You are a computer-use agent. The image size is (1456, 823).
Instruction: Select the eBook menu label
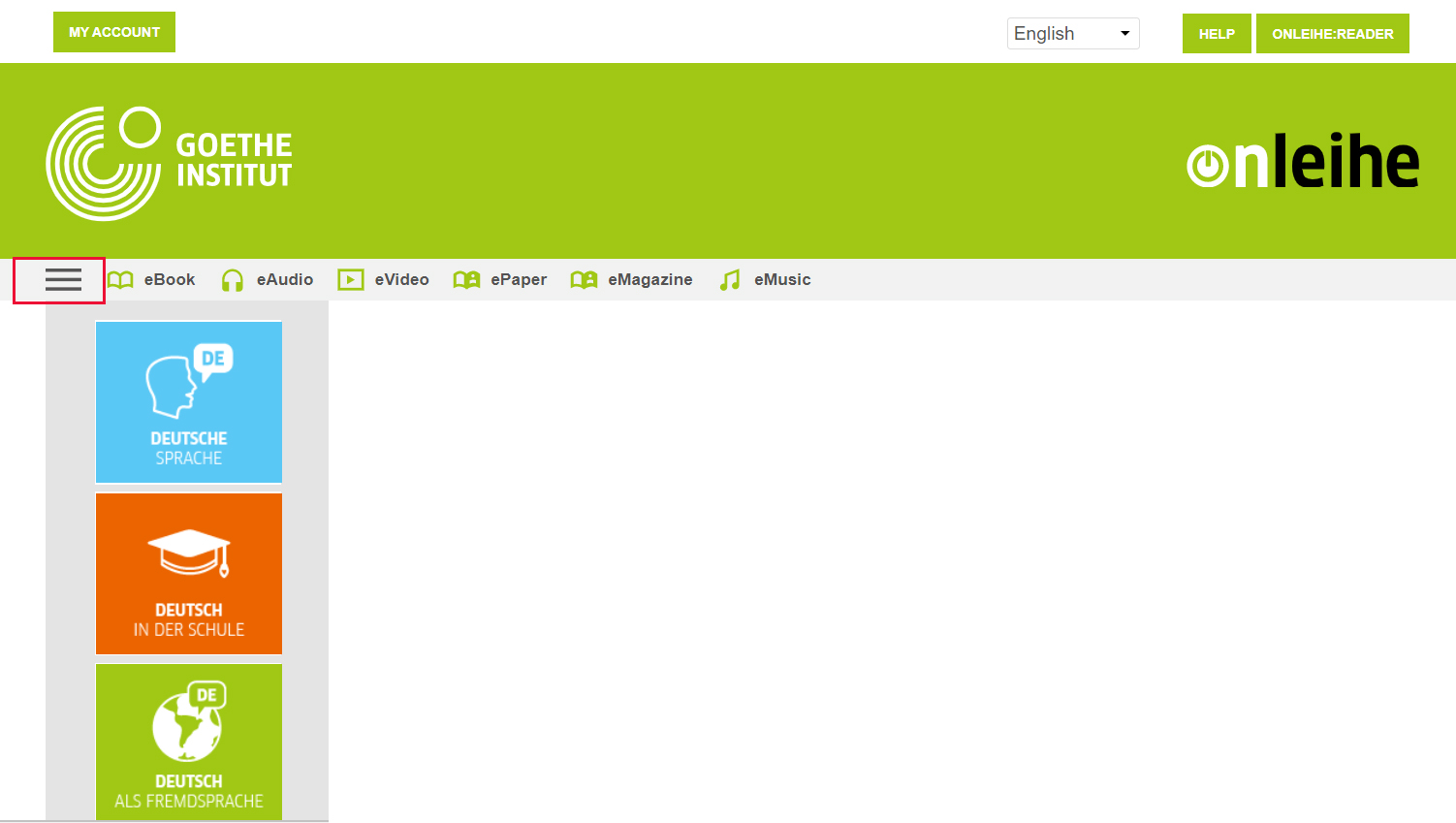(170, 279)
